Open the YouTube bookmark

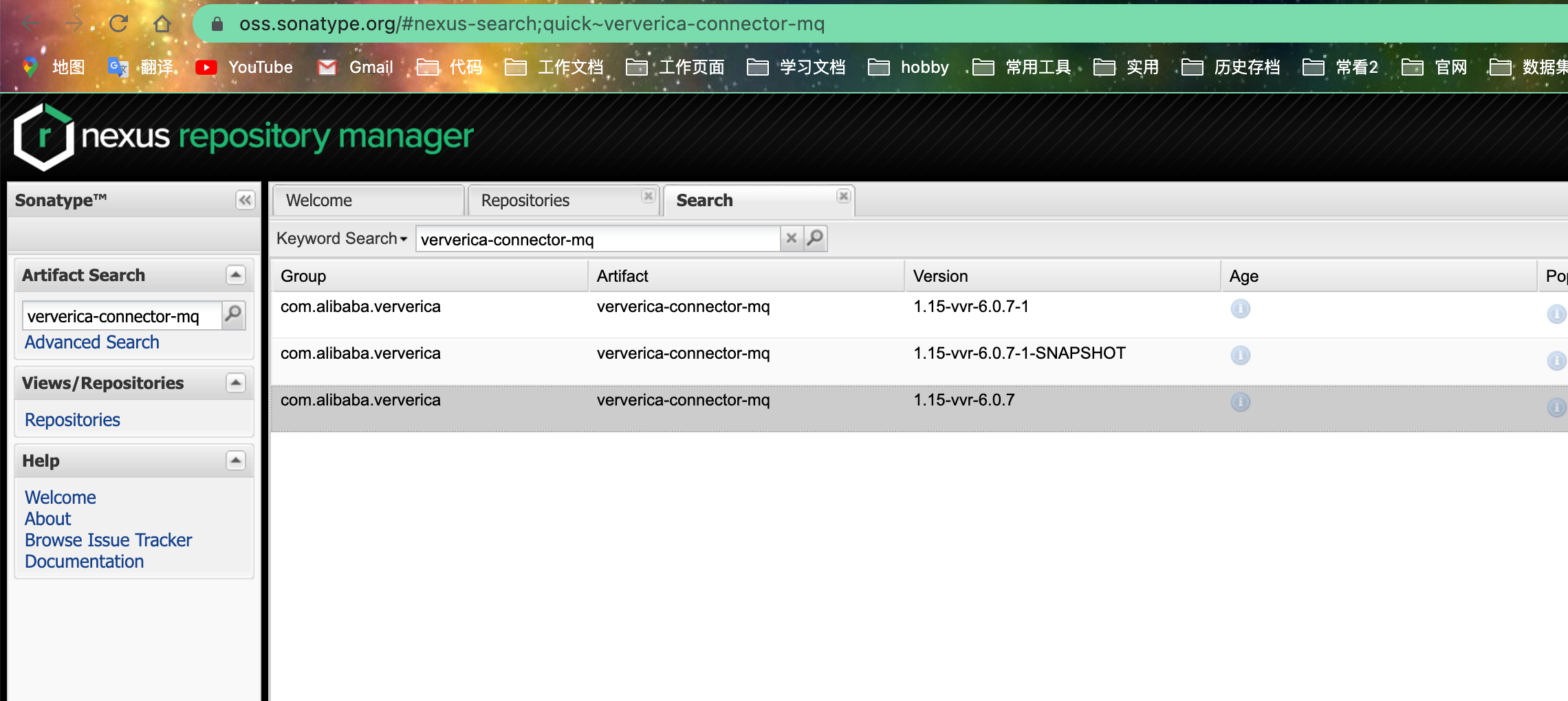point(244,67)
